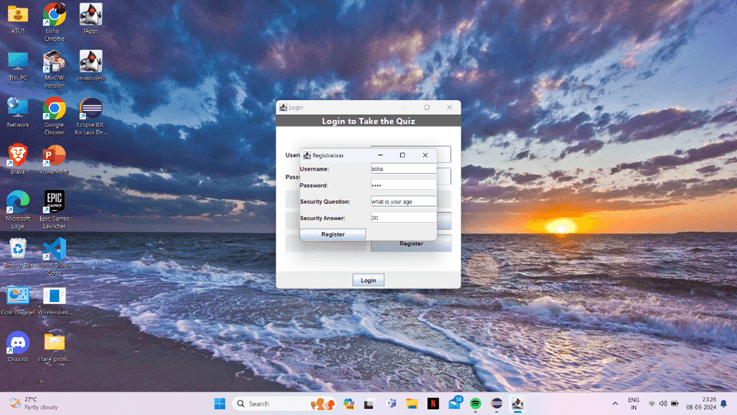Open Brave browser desktop icon
This screenshot has height=415, width=737.
[18, 155]
